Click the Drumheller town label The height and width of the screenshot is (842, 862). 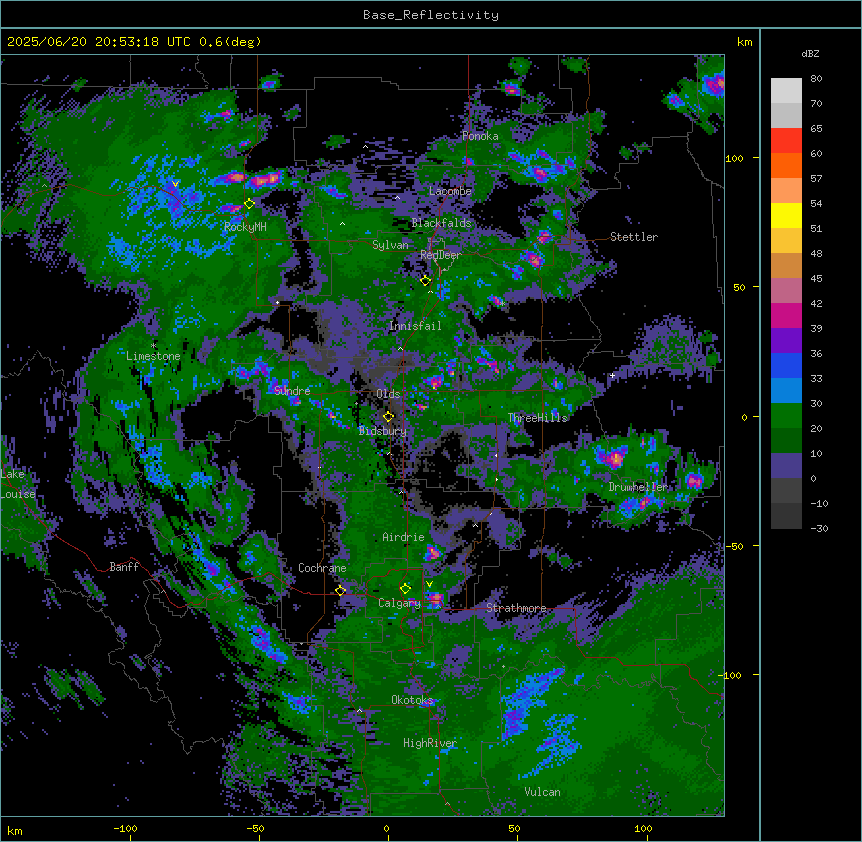638,487
